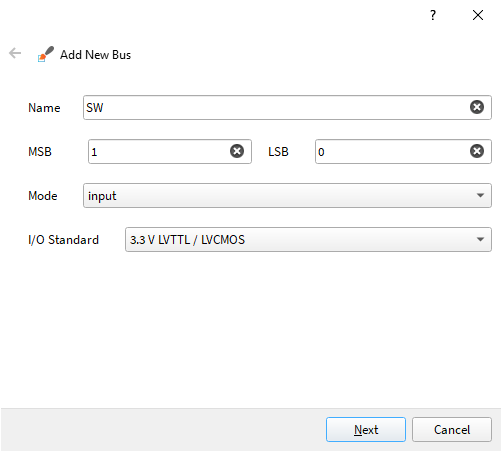
Task: Click the I/O Standard label
Action: [63, 240]
